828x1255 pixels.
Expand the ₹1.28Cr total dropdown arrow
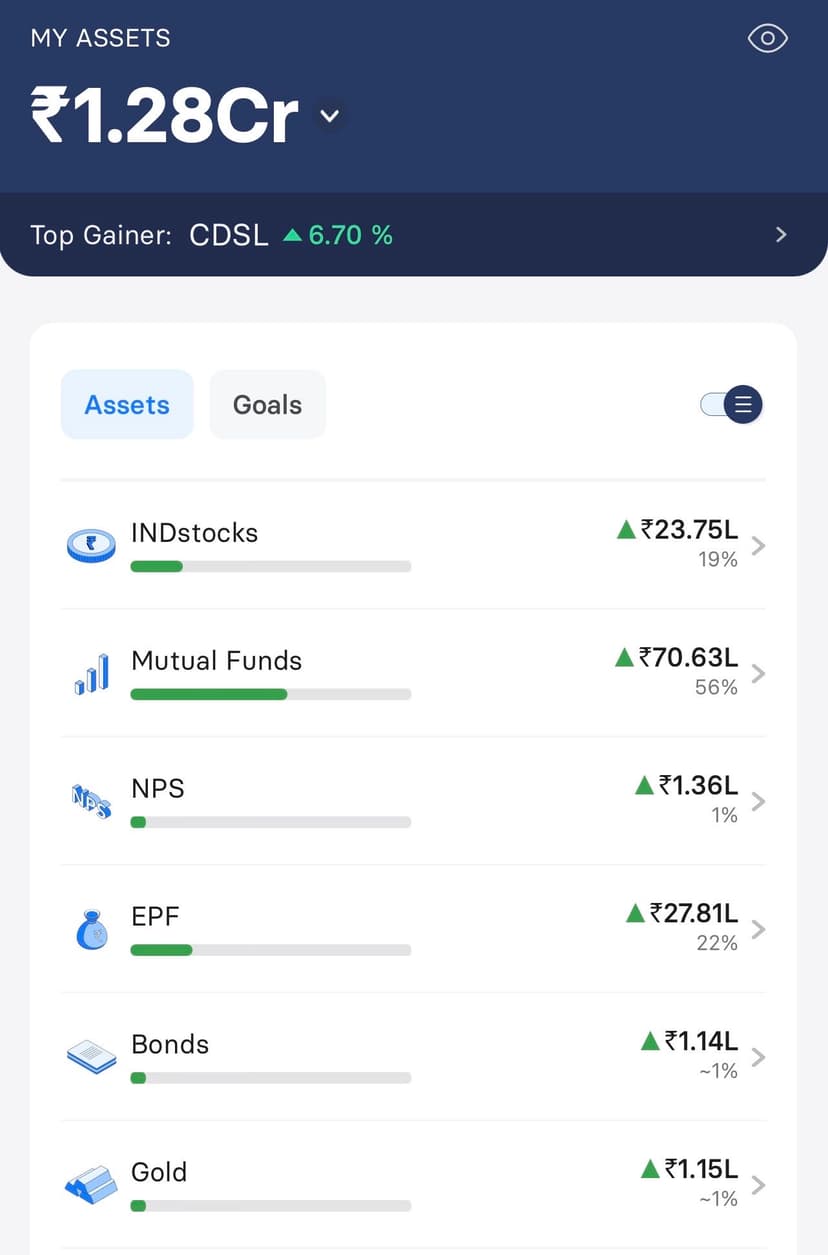(330, 116)
